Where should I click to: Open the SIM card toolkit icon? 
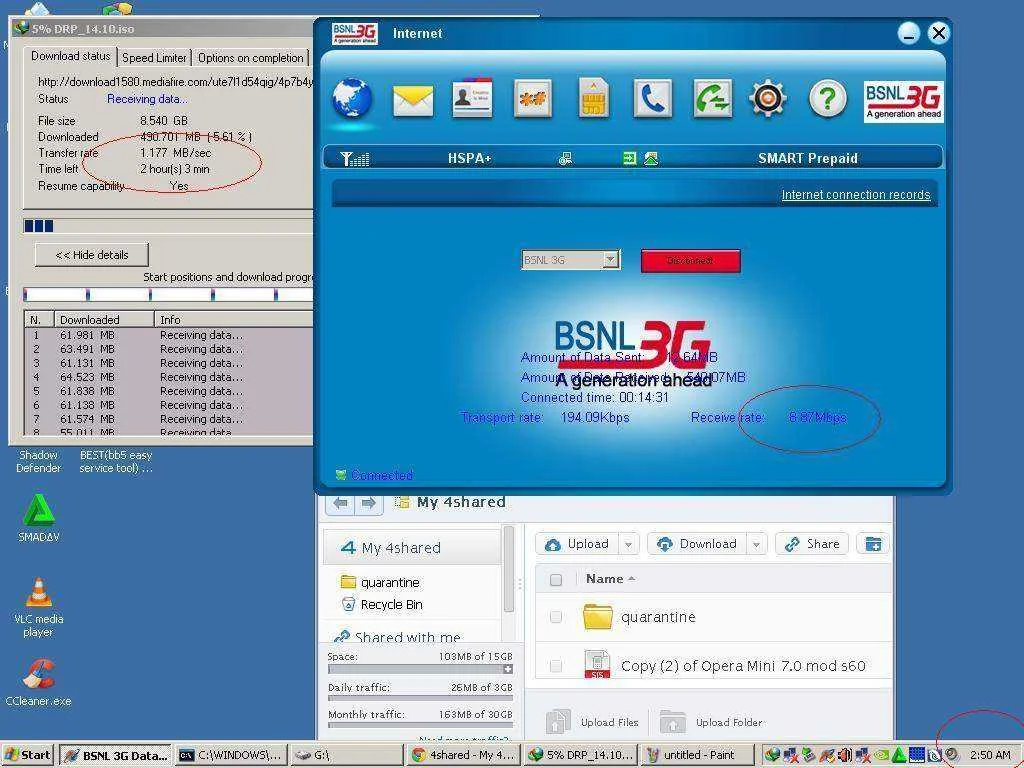coord(593,99)
